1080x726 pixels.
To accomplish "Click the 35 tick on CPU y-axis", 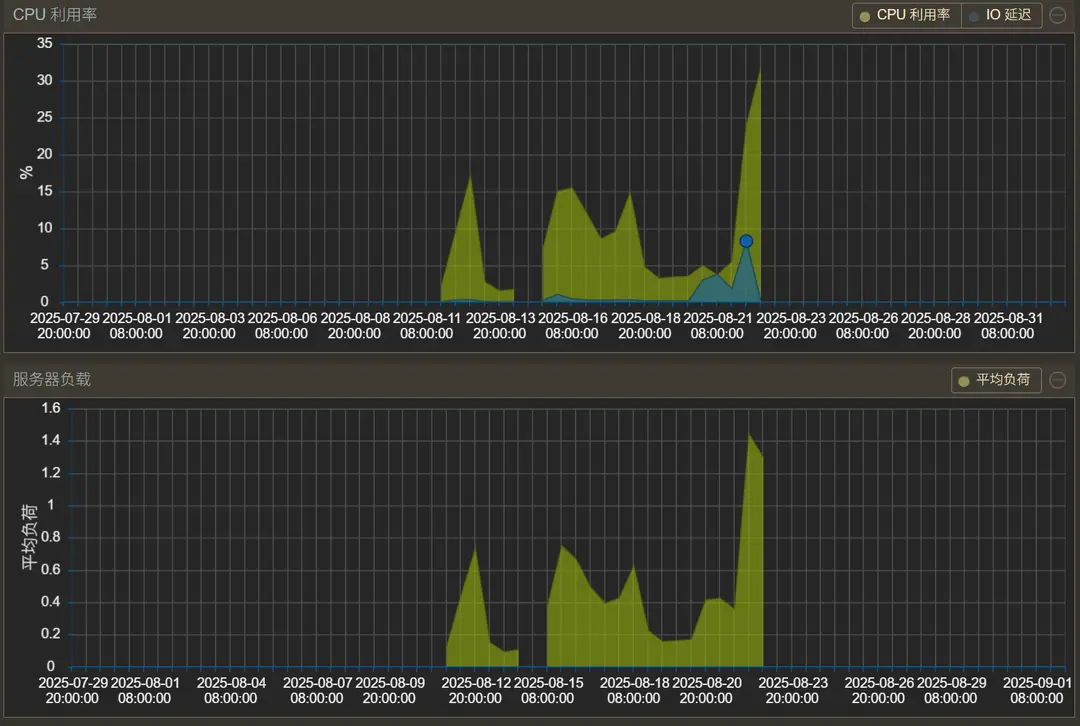I will point(44,43).
